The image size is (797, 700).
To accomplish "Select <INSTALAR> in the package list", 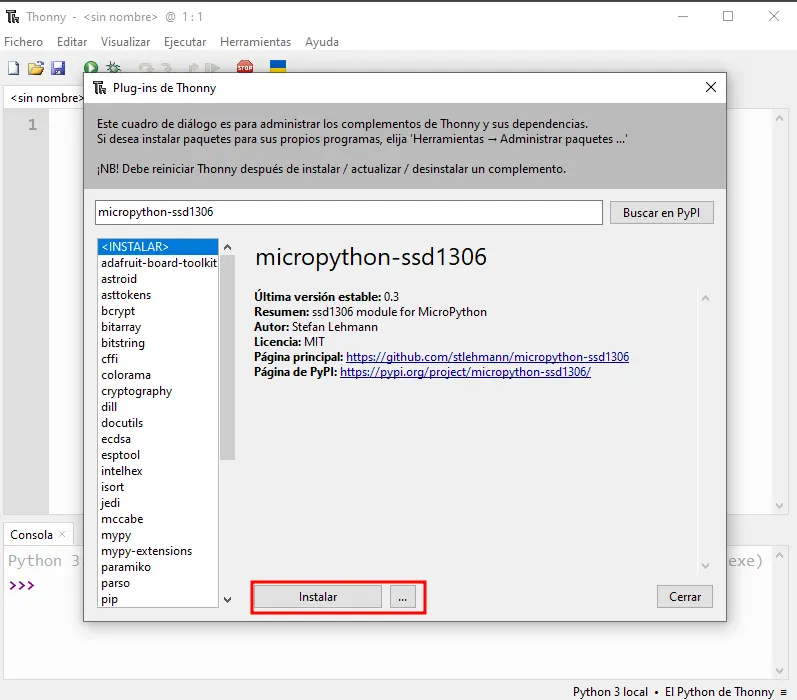I will [x=158, y=247].
